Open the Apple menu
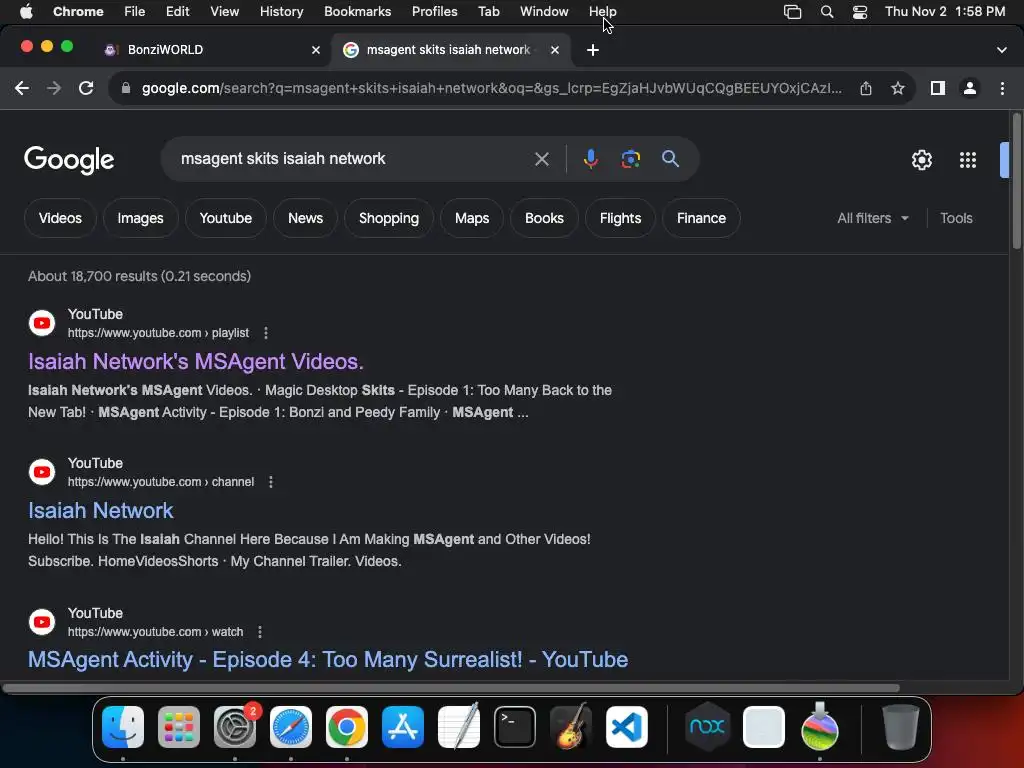The image size is (1024, 768). 26,12
